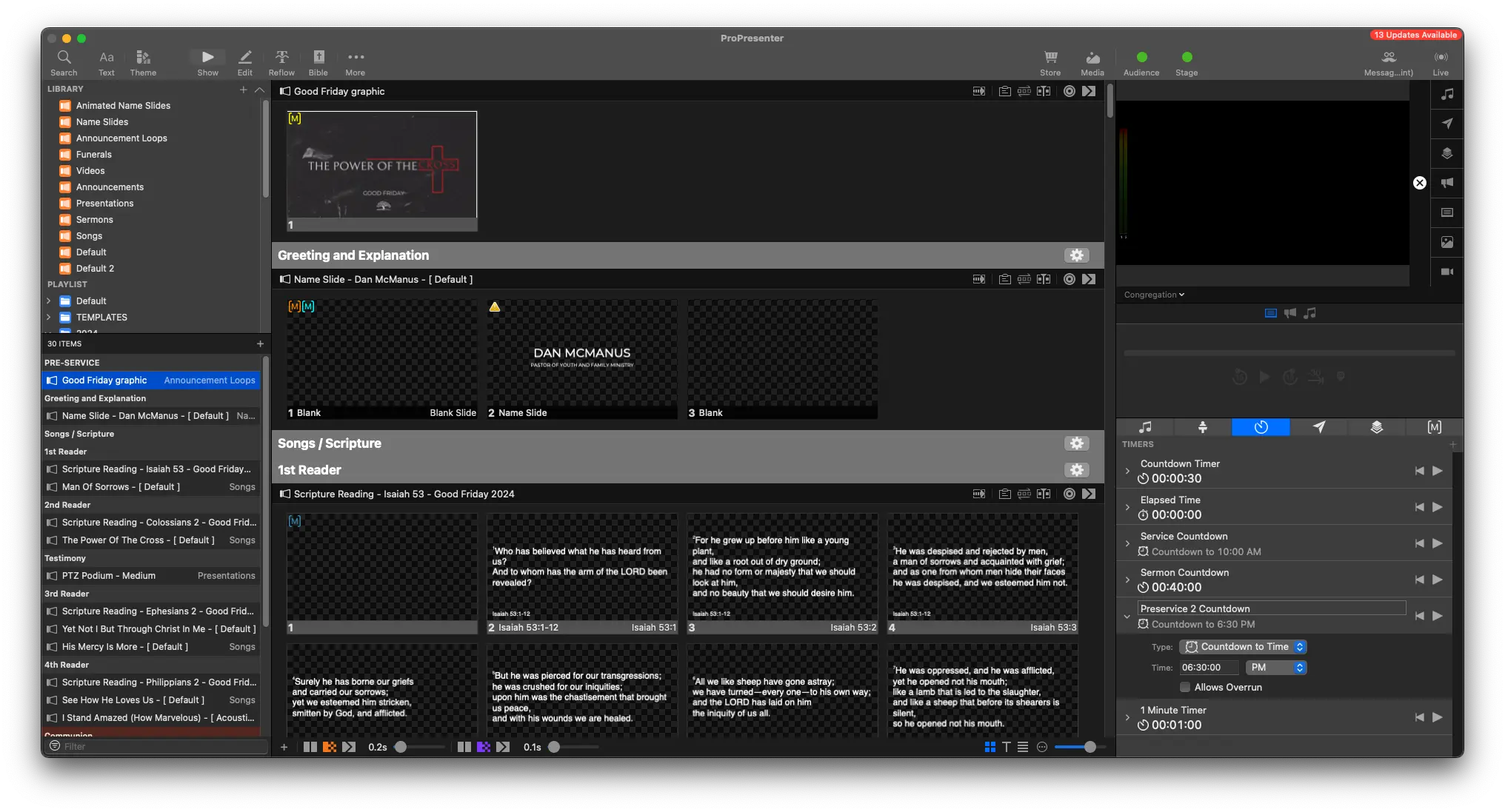Expand the Countdown Timer details
The width and height of the screenshot is (1505, 812).
coord(1127,471)
